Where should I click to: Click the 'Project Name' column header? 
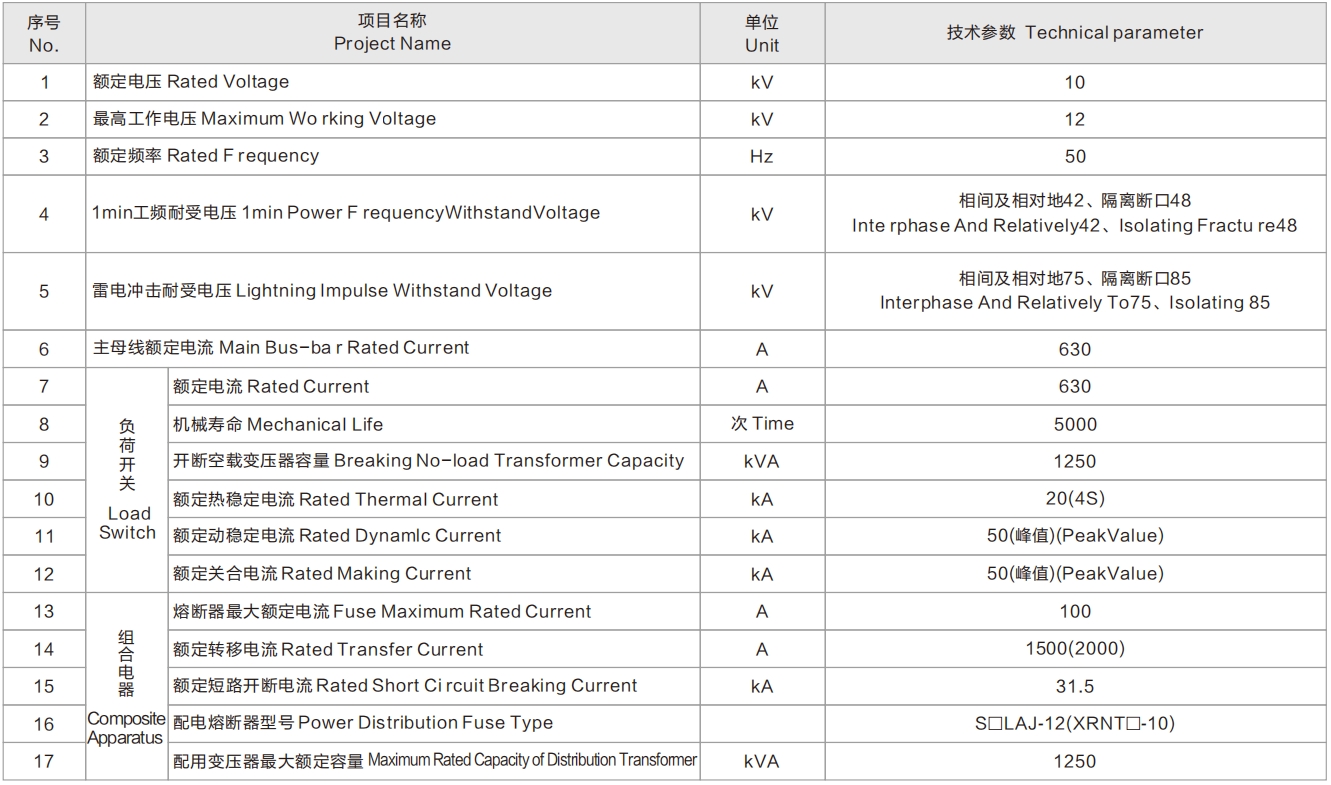[x=392, y=33]
